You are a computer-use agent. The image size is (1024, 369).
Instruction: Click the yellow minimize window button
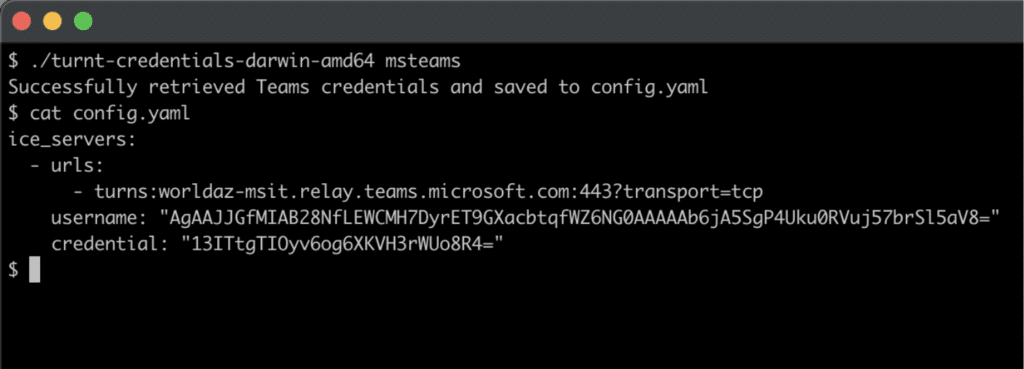tap(52, 22)
